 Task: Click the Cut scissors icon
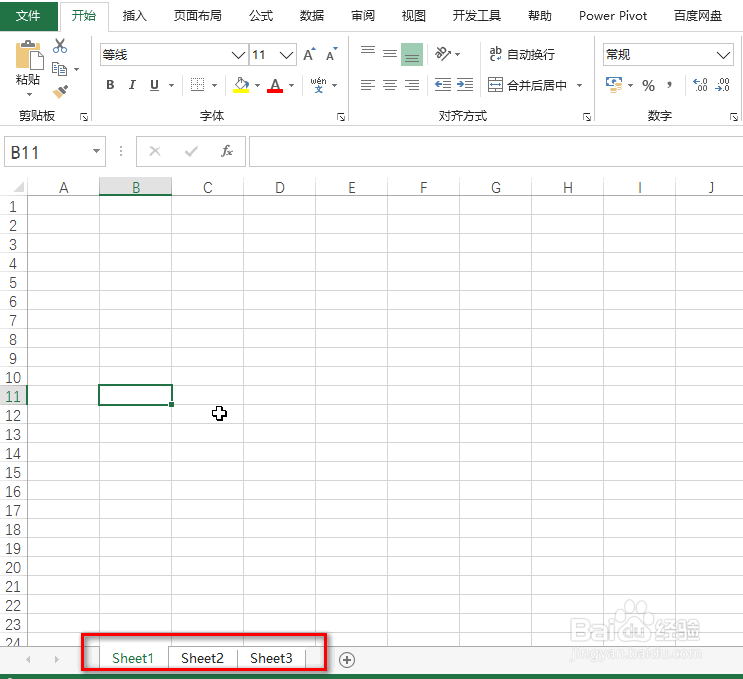coord(60,46)
